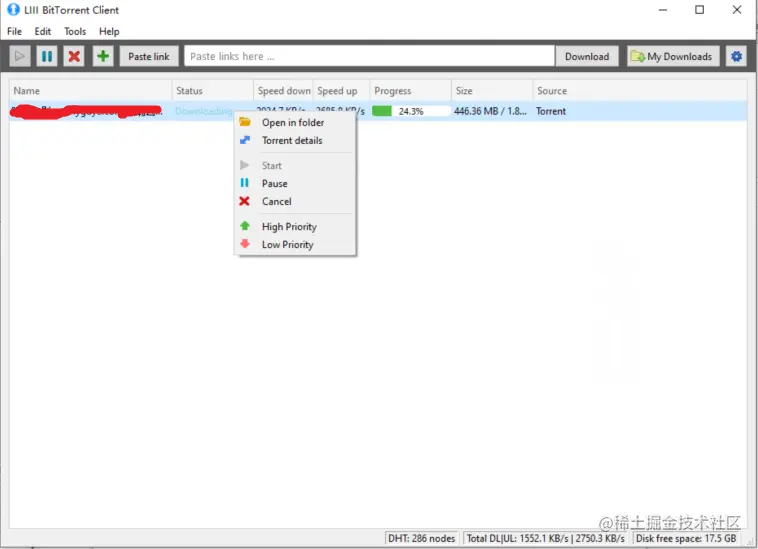Click 'Disk free space: 17.5 GB' status entry
Viewport: 758px width, 549px height.
pos(686,538)
